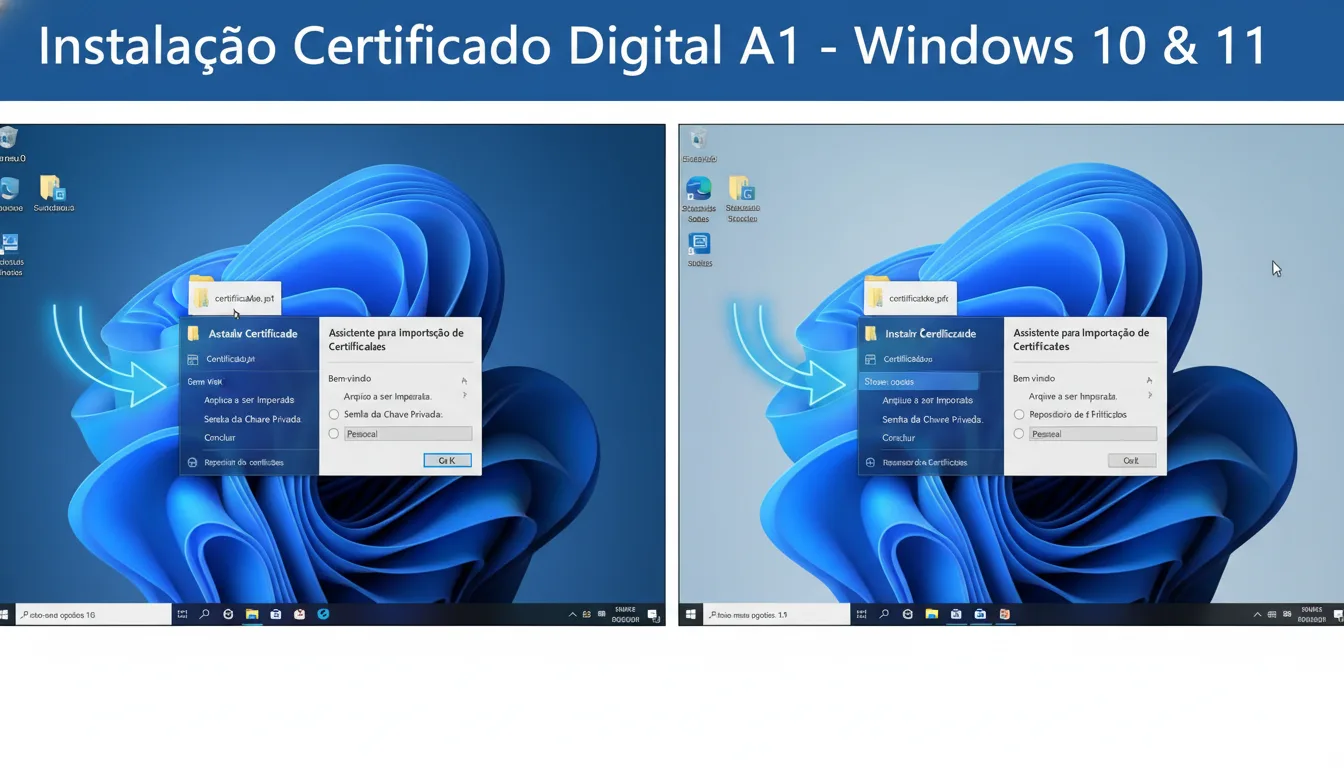Click taskbar search box in left screenshot

[x=93, y=614]
